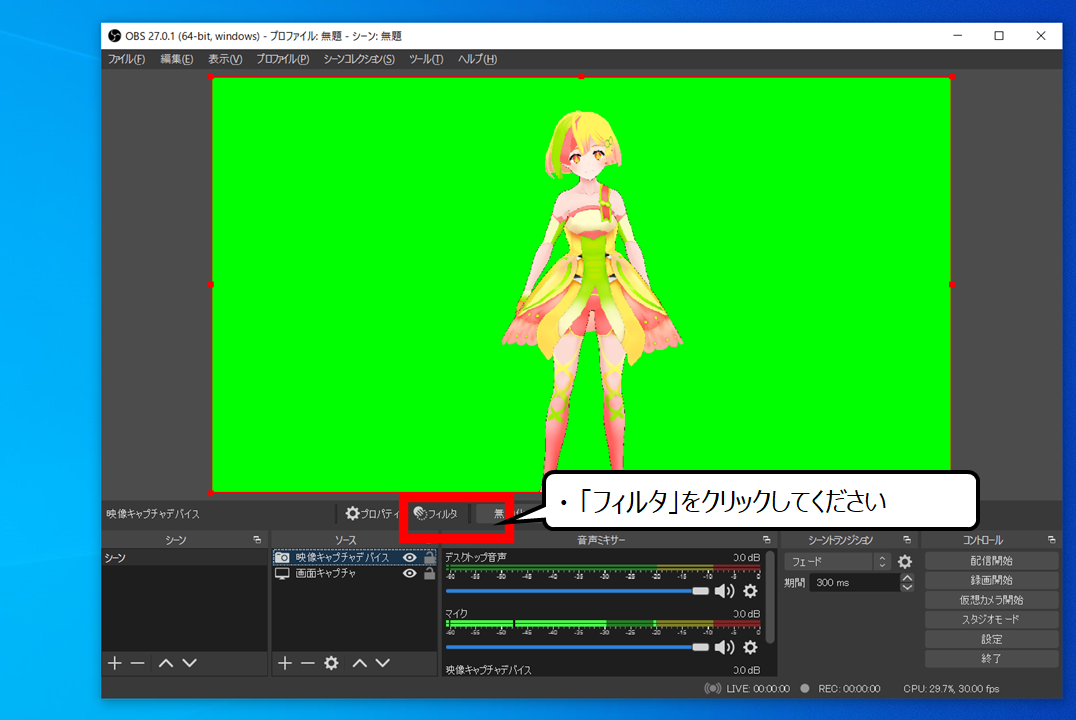
Task: Decrease the 期間 duration with down arrow
Action: pos(907,588)
